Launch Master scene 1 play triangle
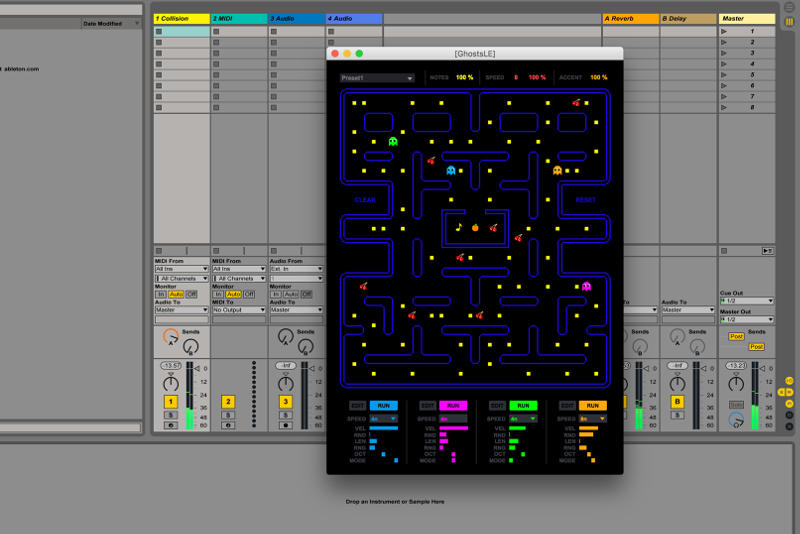 tap(723, 31)
